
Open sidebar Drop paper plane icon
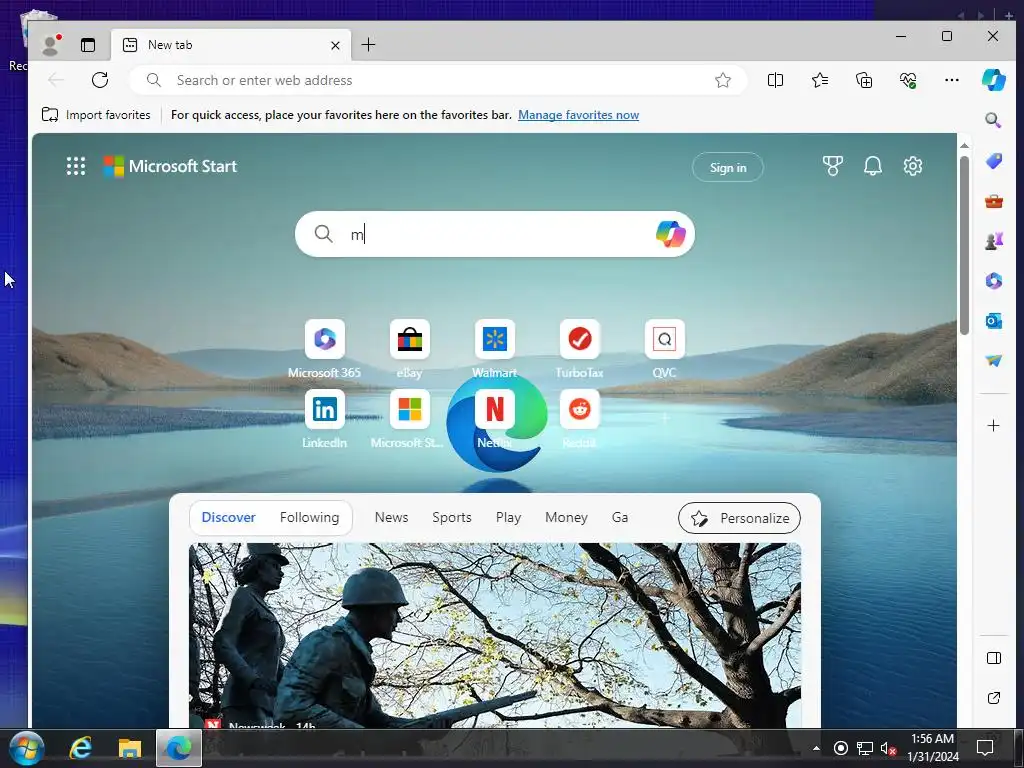993,360
